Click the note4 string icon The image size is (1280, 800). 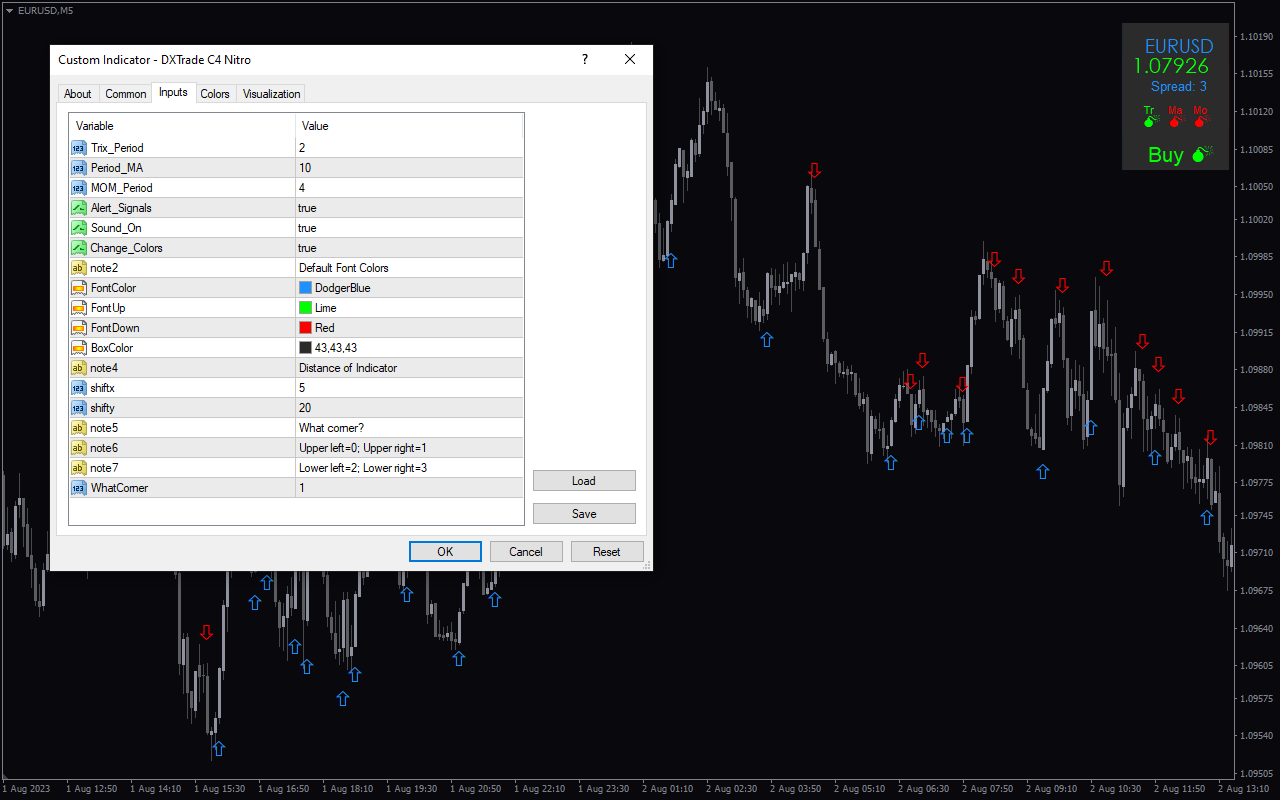click(x=79, y=368)
